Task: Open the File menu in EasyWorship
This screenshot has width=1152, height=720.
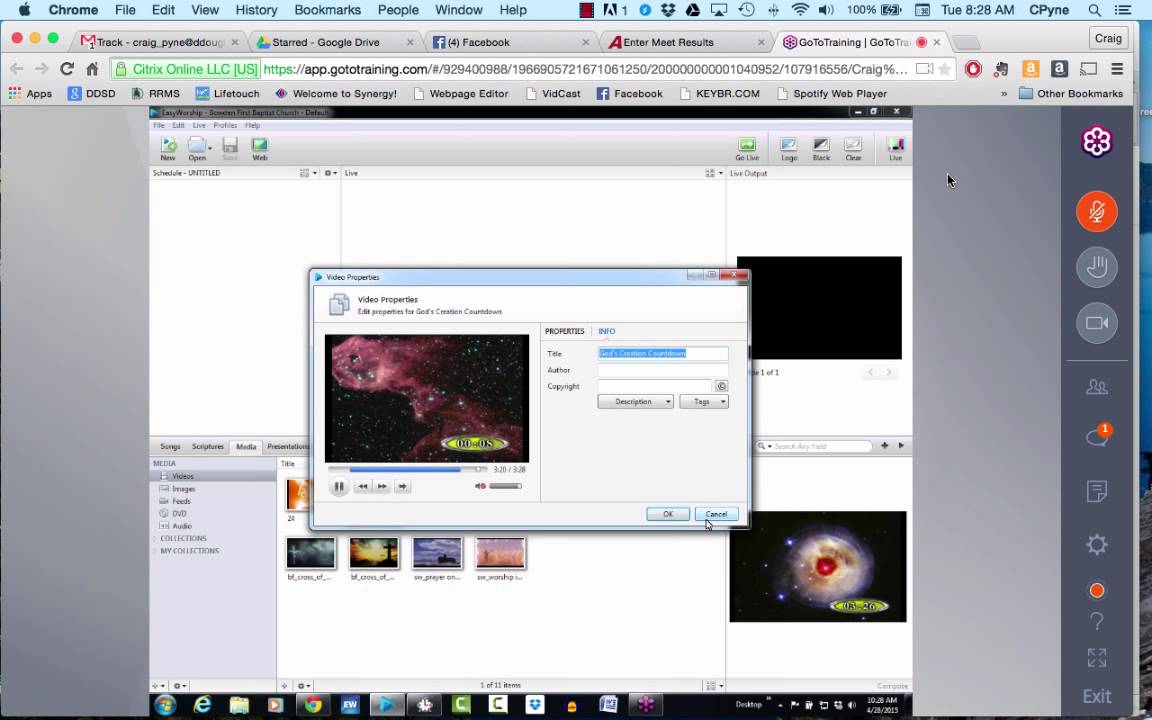Action: coord(159,126)
